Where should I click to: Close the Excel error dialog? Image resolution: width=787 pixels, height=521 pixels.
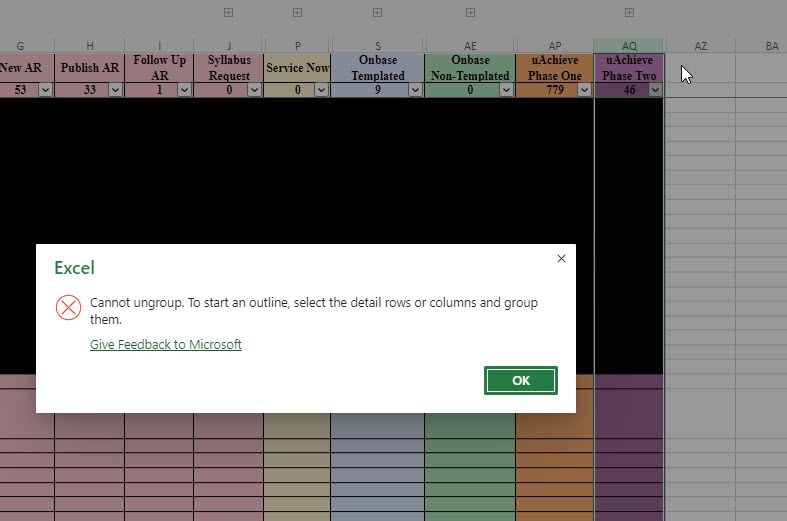(561, 258)
